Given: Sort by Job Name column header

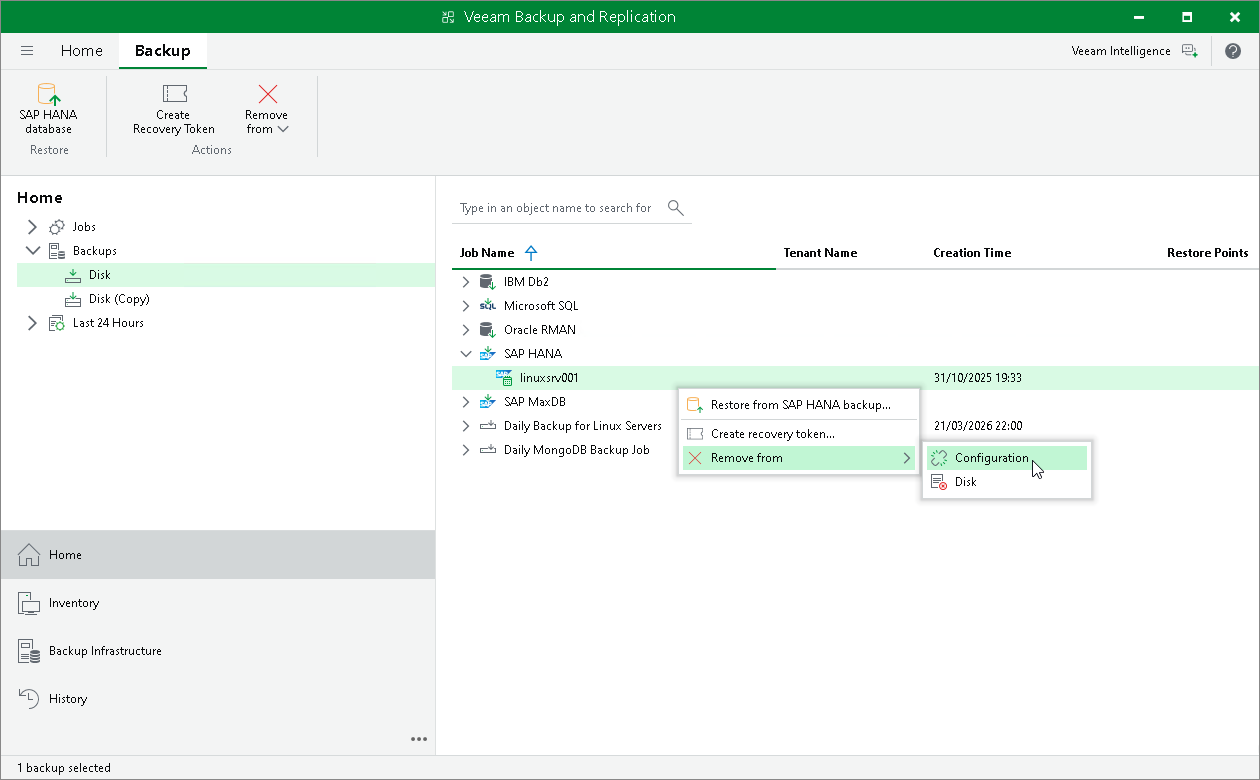Looking at the screenshot, I should pos(487,253).
